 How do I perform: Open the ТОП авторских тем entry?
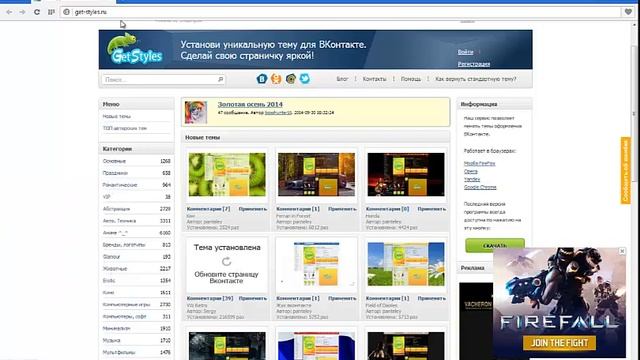(124, 128)
